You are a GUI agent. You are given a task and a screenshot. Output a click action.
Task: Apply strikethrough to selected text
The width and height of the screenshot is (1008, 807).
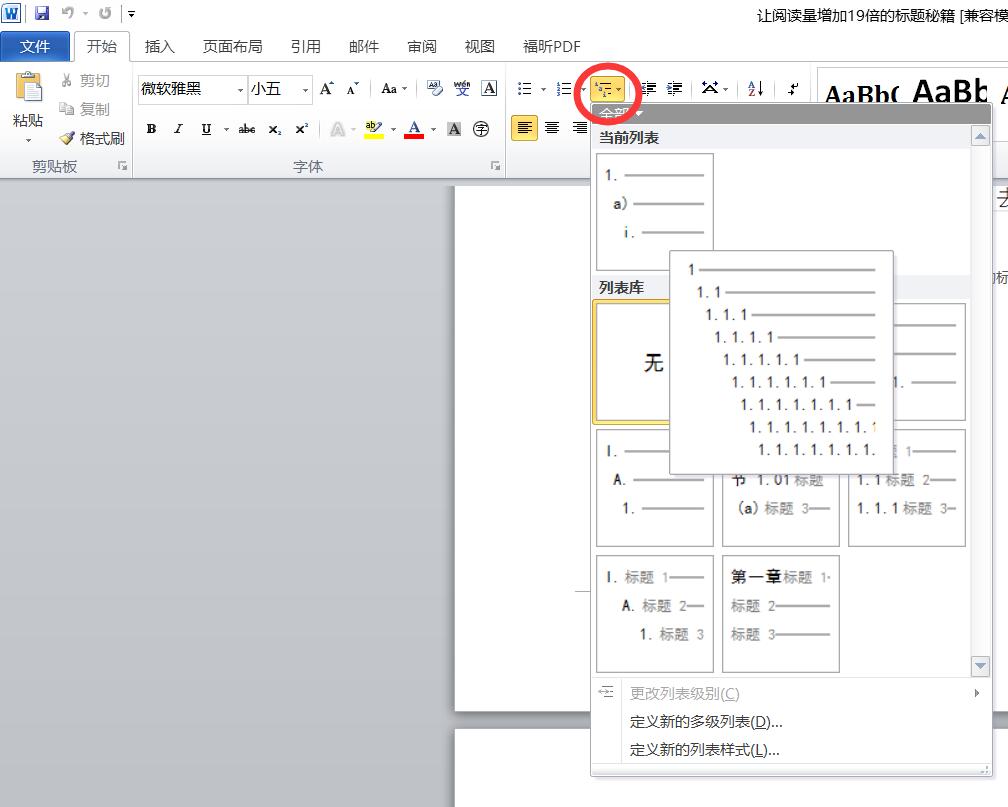coord(247,129)
